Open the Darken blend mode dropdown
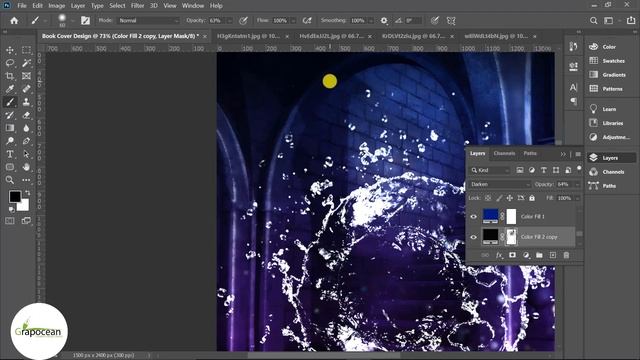This screenshot has width=640, height=360. coord(500,184)
